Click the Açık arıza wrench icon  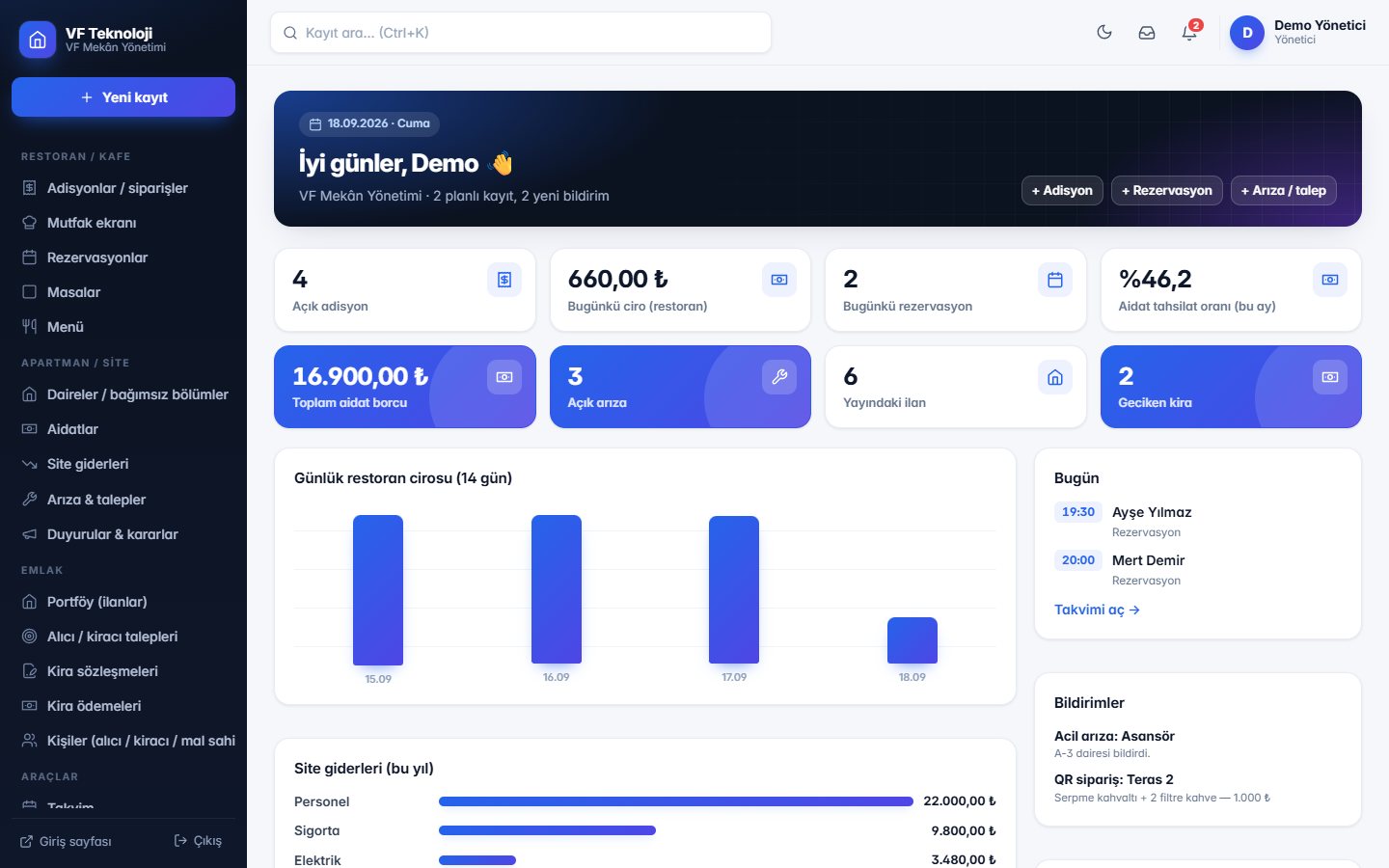(x=779, y=377)
